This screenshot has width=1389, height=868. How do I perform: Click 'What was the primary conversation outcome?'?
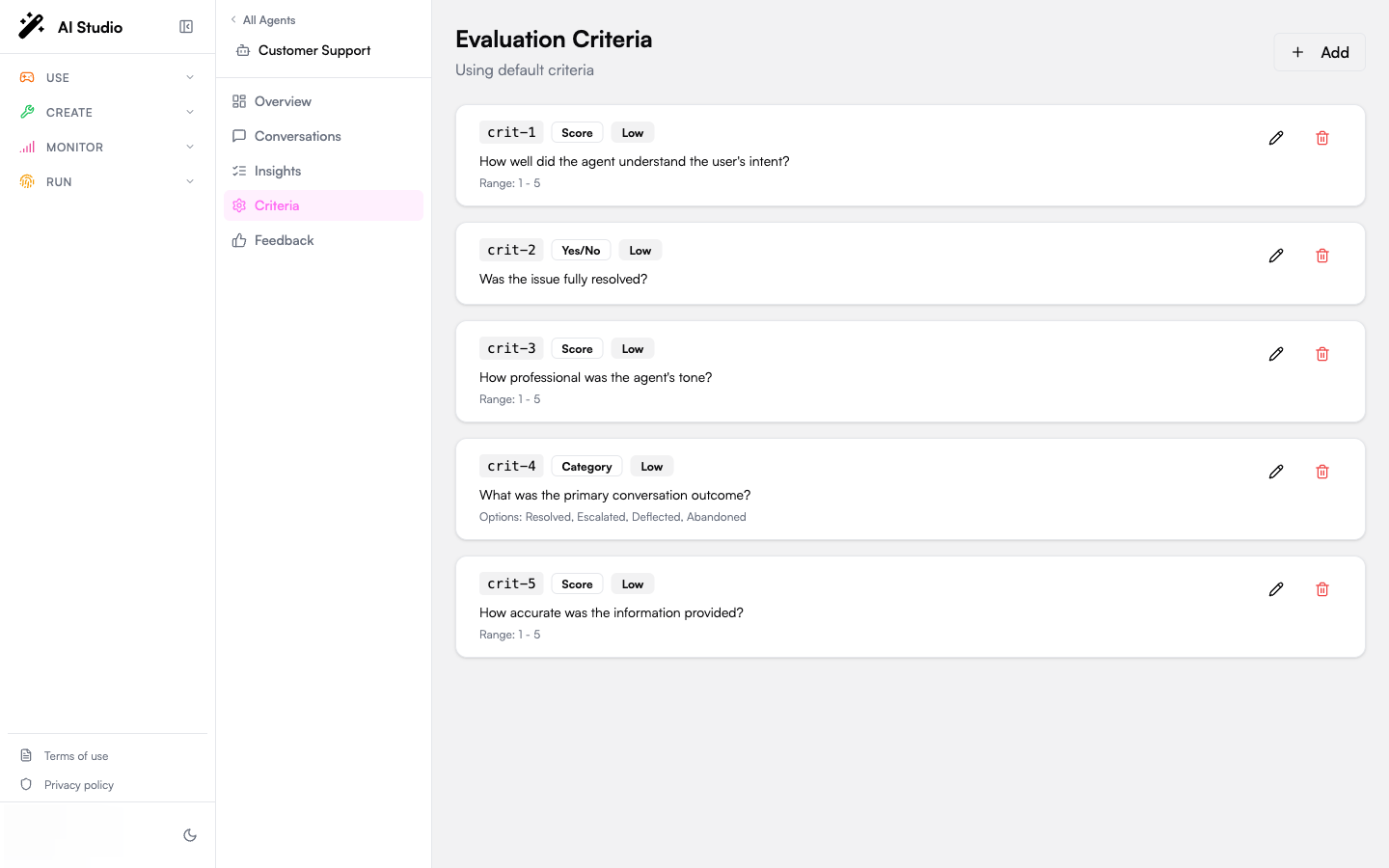[x=615, y=495]
